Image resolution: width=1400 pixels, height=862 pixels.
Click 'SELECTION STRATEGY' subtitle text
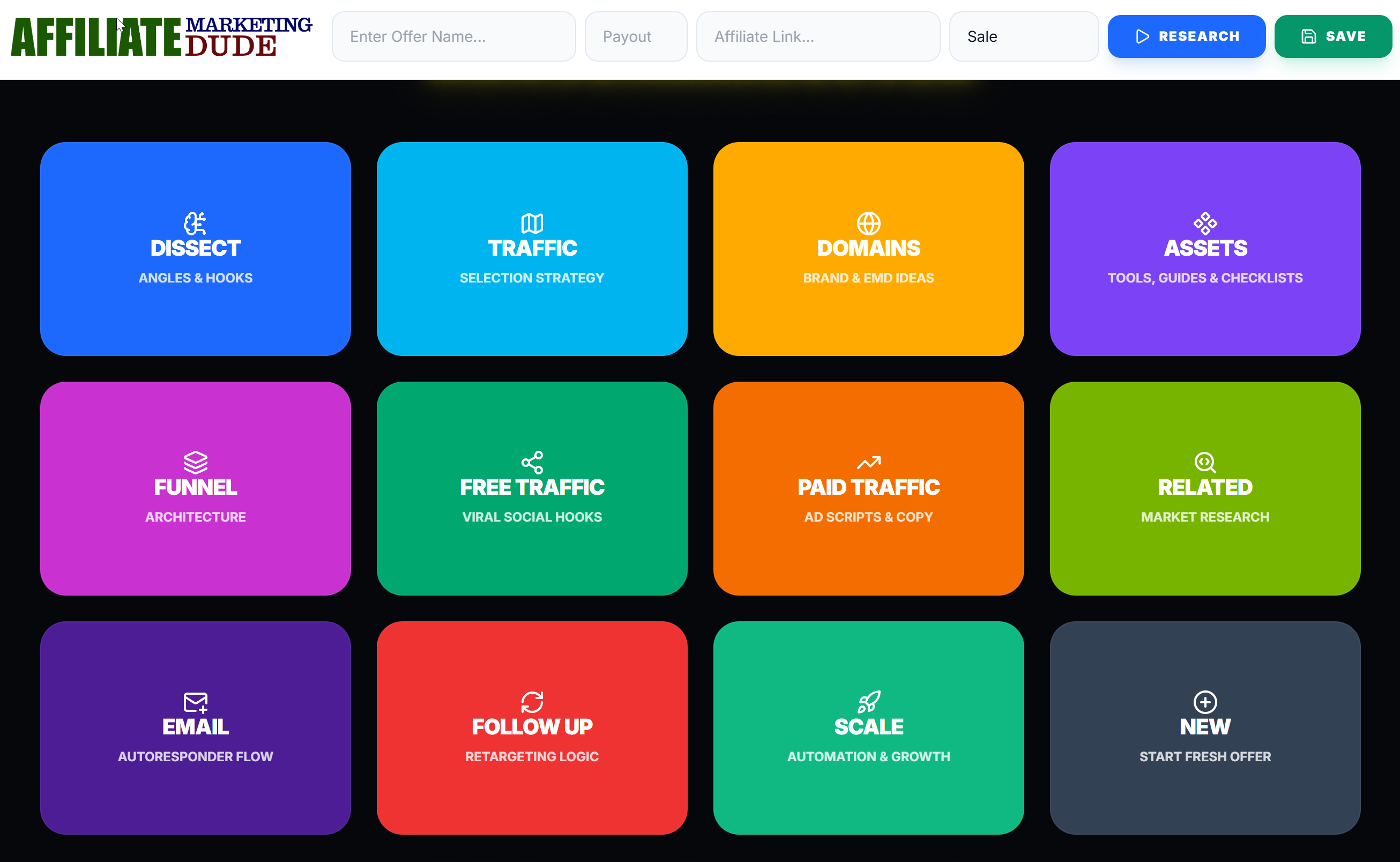pos(532,278)
